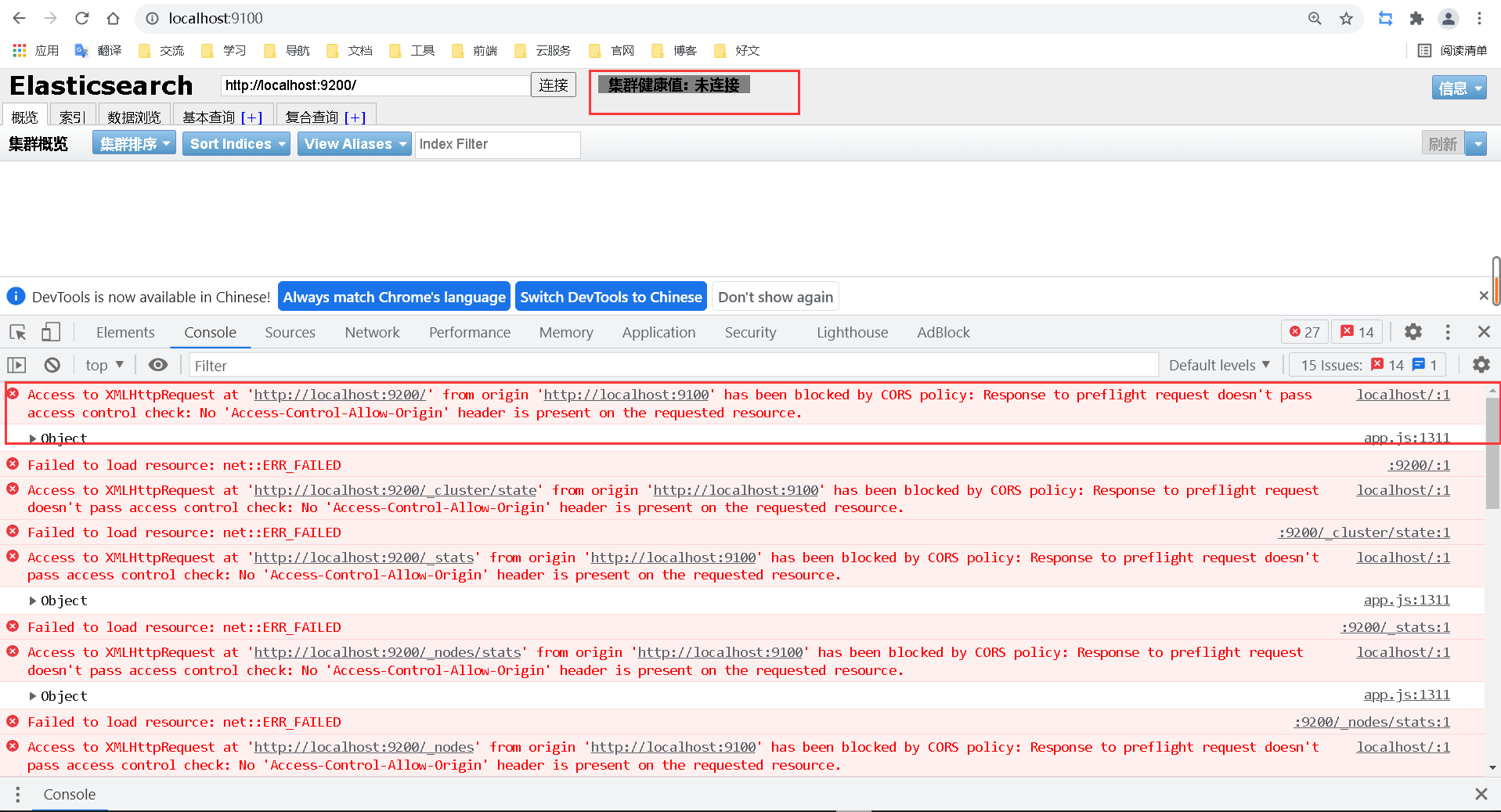
Task: Click Don't show again
Action: (775, 297)
